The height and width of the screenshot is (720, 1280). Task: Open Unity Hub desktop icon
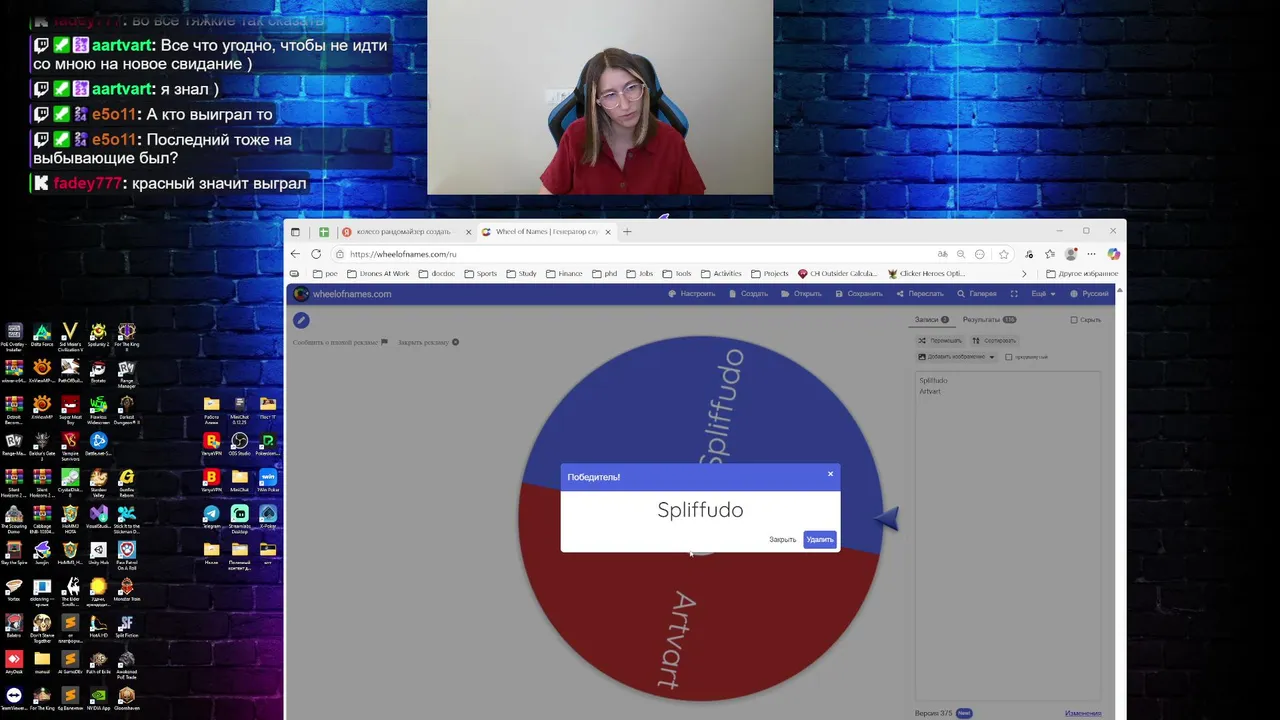click(x=98, y=553)
